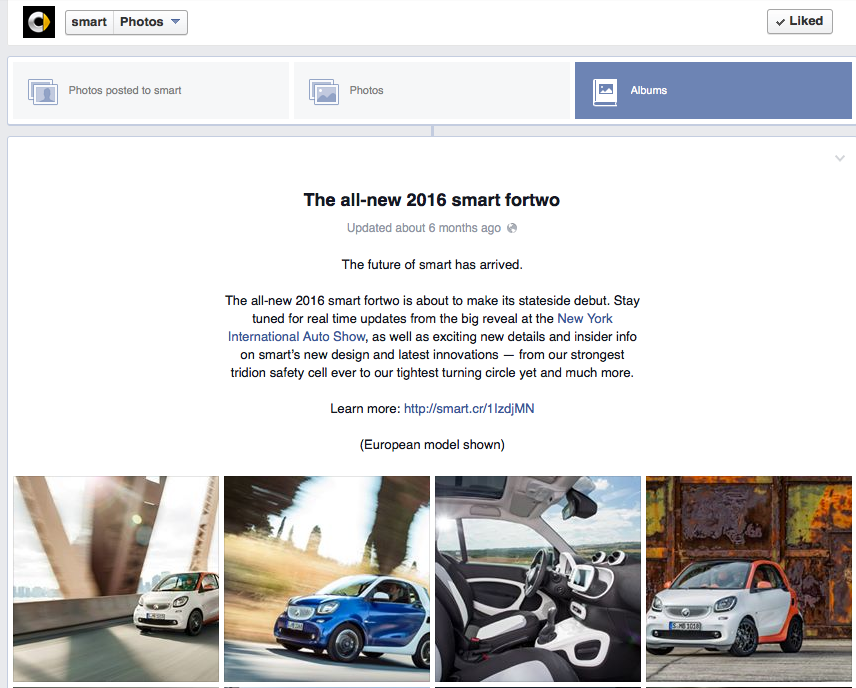Screen dimensions: 856x688
Task: Click the smart page name button
Action: coord(89,22)
